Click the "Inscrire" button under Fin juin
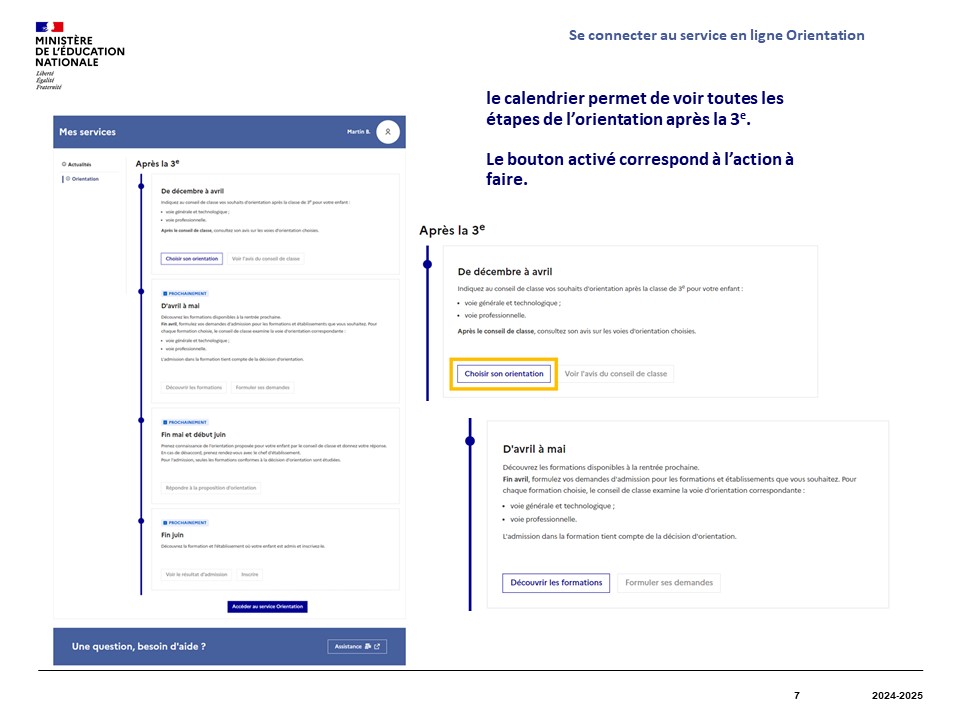Image resolution: width=960 pixels, height=720 pixels. pyautogui.click(x=250, y=575)
